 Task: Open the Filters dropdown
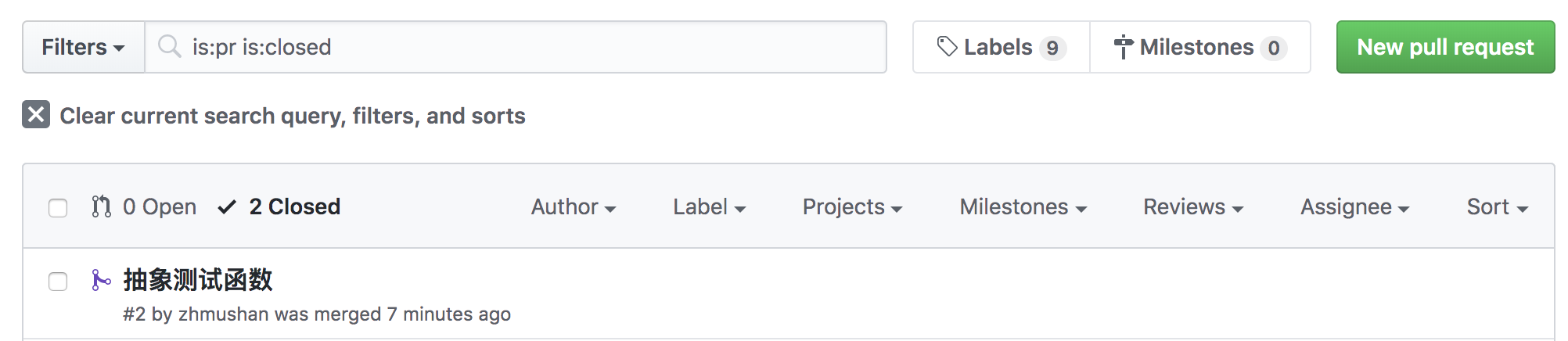[83, 47]
